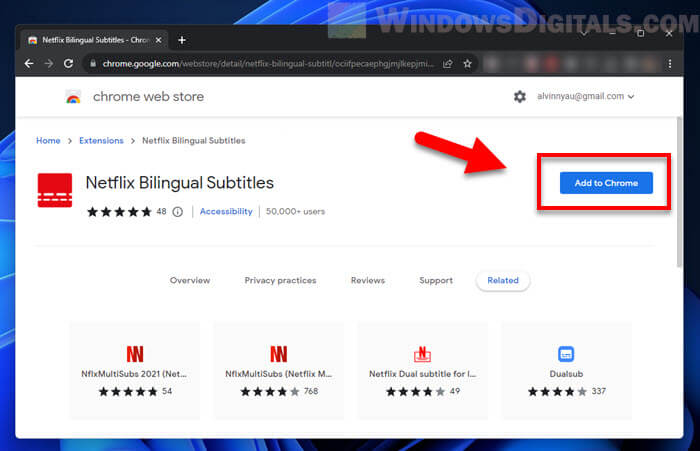This screenshot has width=700, height=451.
Task: Switch to the Privacy practices tab
Action: 280,280
